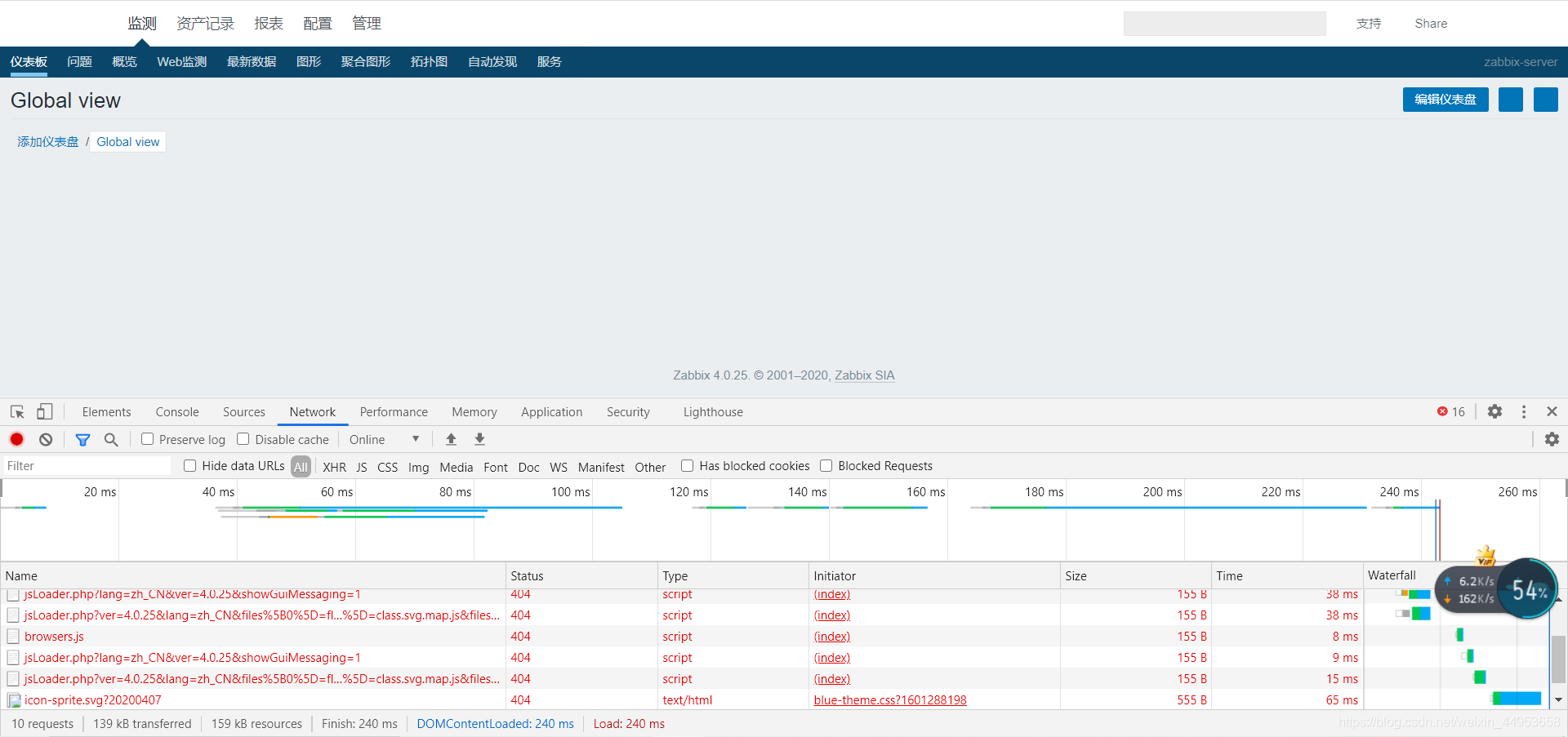Screen dimensions: 1568x737
Task: Click the Global view breadcrumb link
Action: [128, 142]
